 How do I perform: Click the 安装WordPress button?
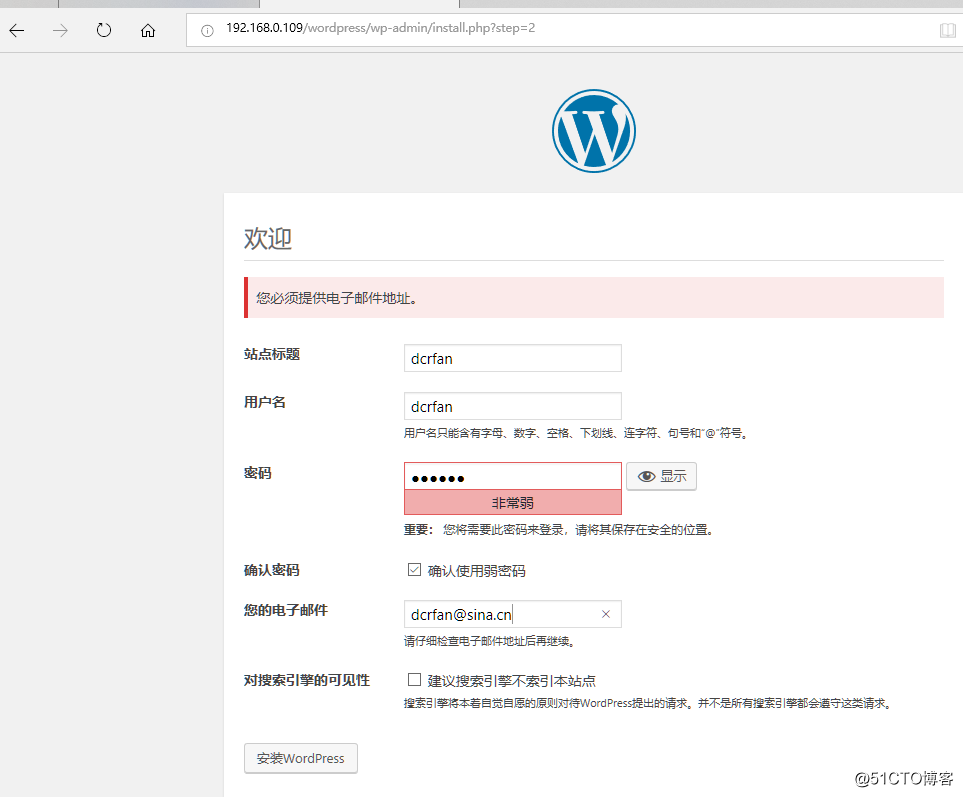[x=301, y=758]
